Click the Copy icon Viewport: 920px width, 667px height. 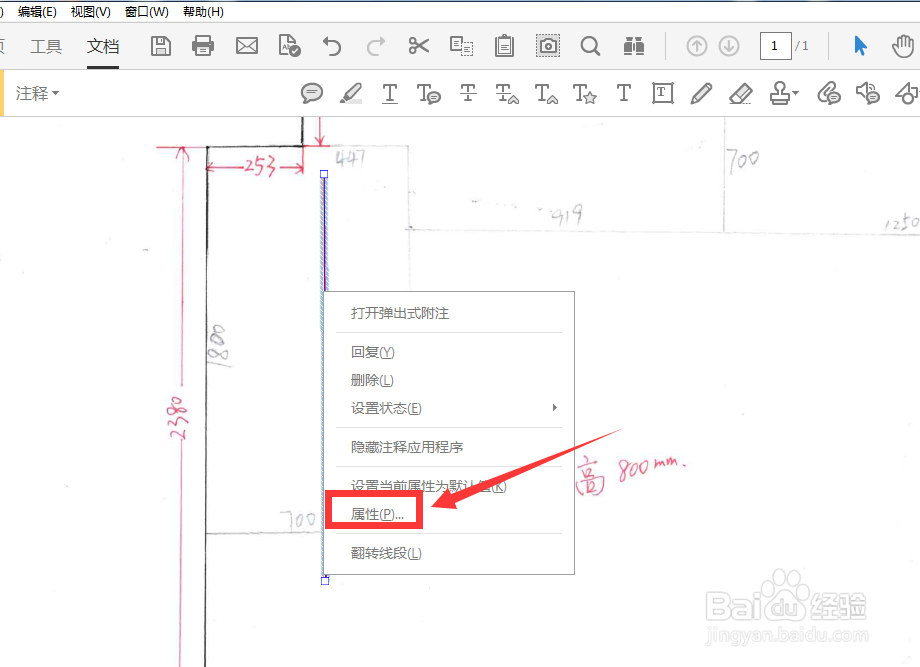[462, 46]
